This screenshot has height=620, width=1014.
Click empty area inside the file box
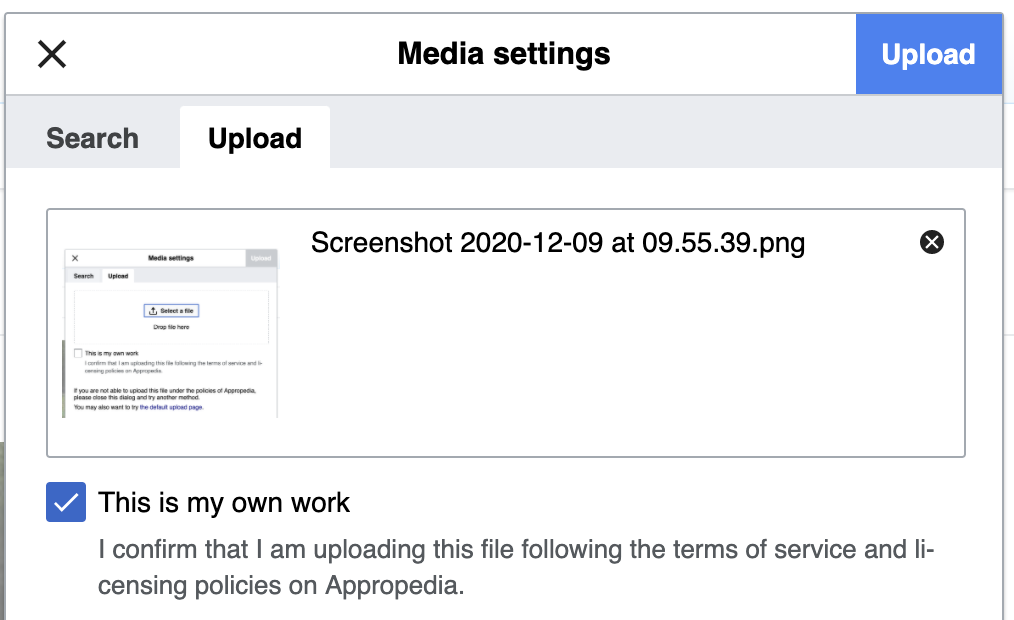point(620,370)
